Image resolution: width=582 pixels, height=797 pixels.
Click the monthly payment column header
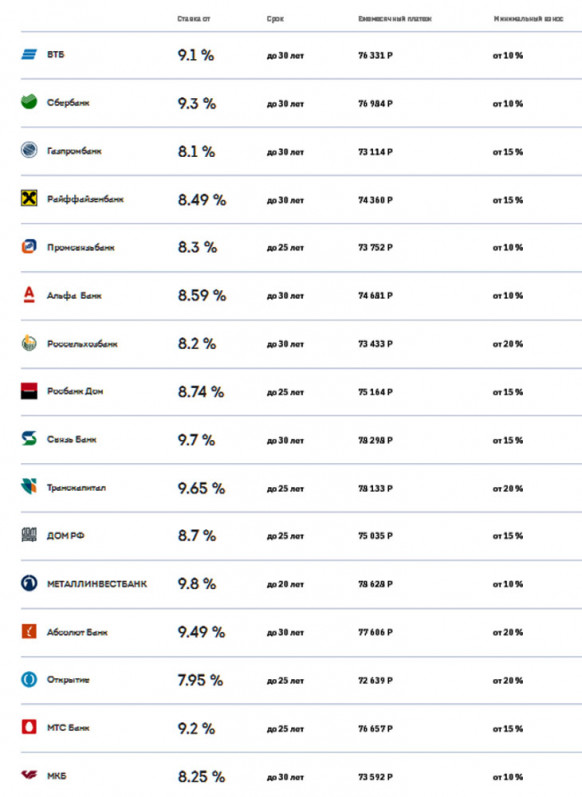395,19
